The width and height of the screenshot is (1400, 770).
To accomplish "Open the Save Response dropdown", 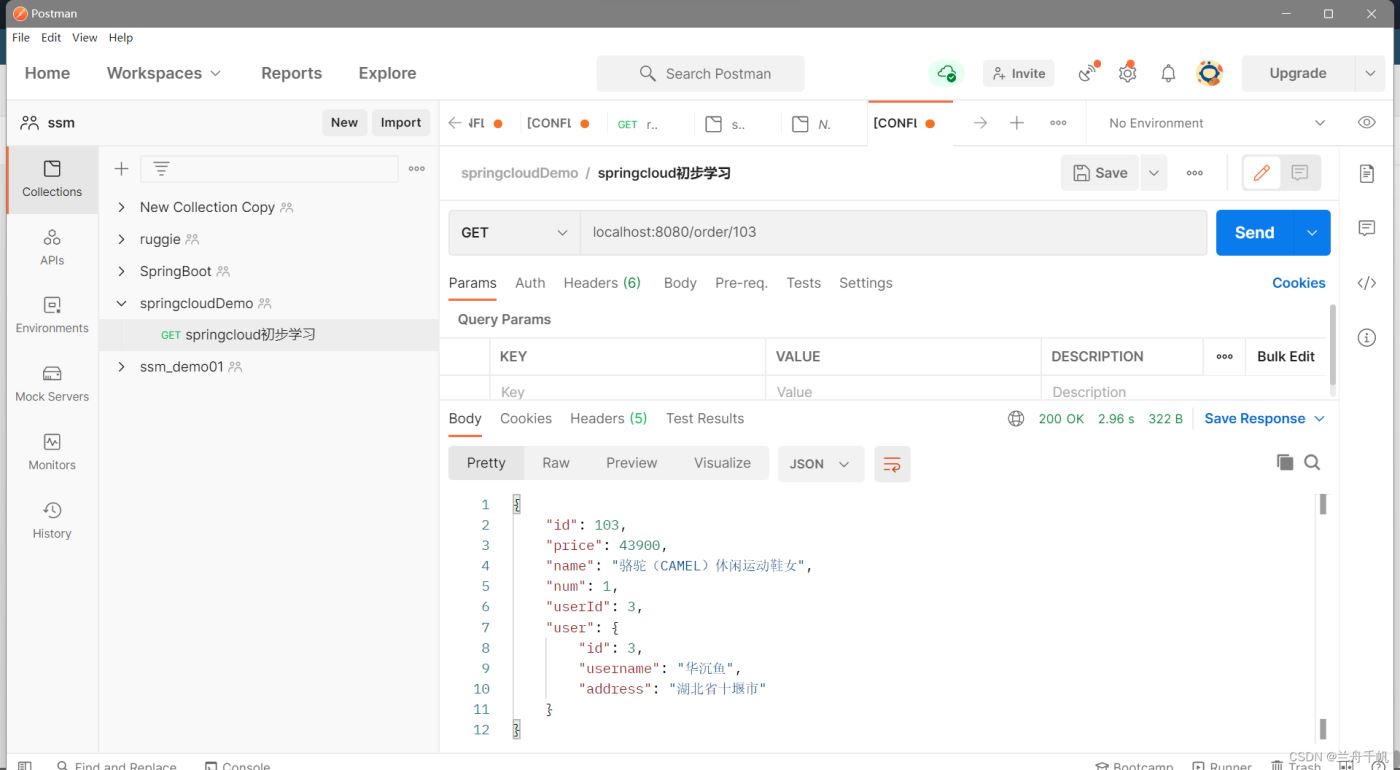I will click(1265, 419).
